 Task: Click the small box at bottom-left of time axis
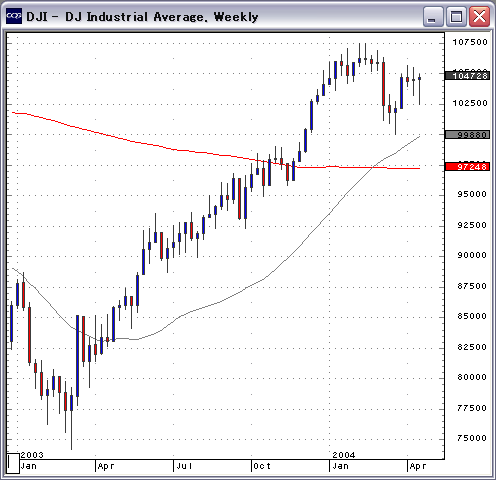(13, 463)
